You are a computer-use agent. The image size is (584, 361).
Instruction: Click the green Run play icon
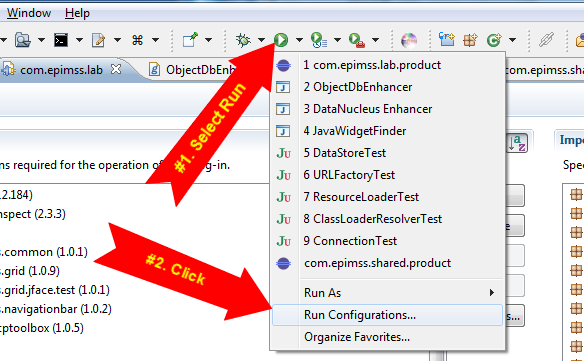281,39
